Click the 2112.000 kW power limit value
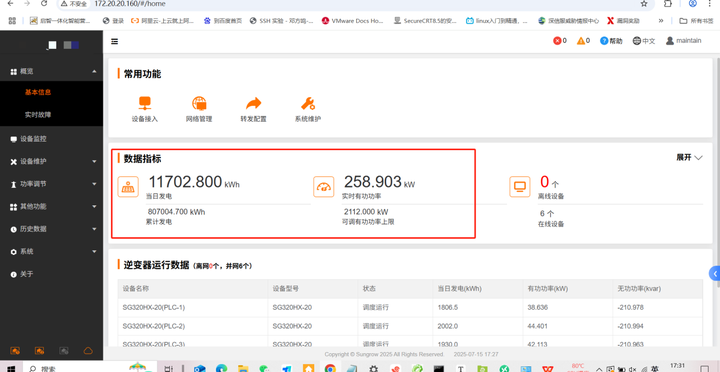The image size is (720, 372). pyautogui.click(x=366, y=212)
